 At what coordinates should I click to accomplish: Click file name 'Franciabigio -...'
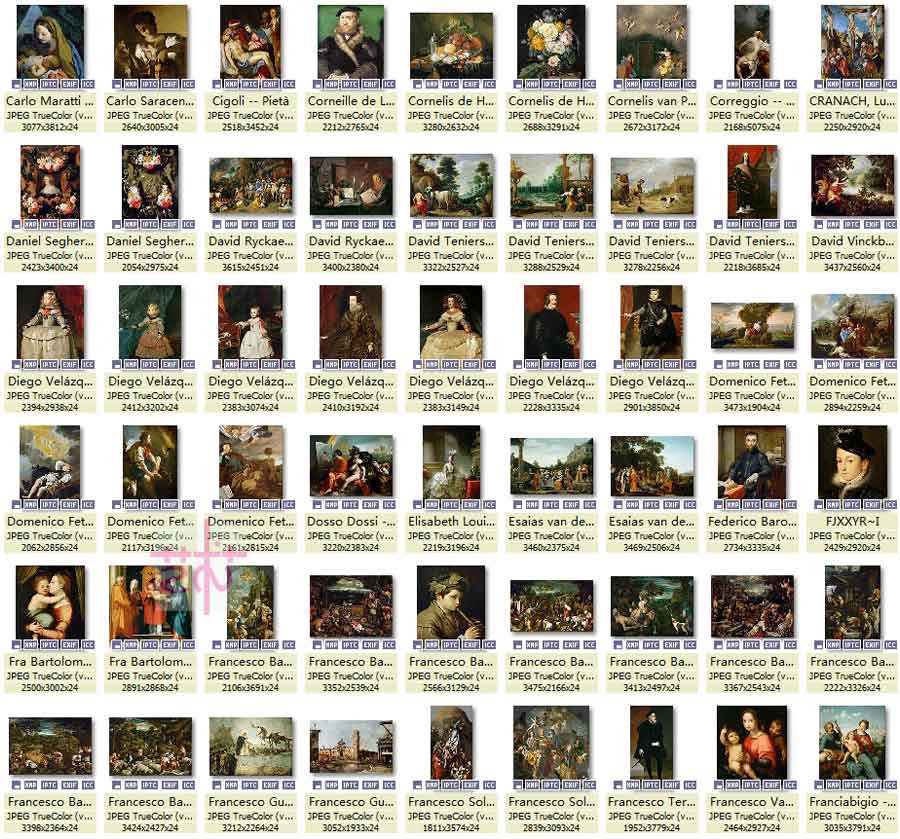pos(852,801)
